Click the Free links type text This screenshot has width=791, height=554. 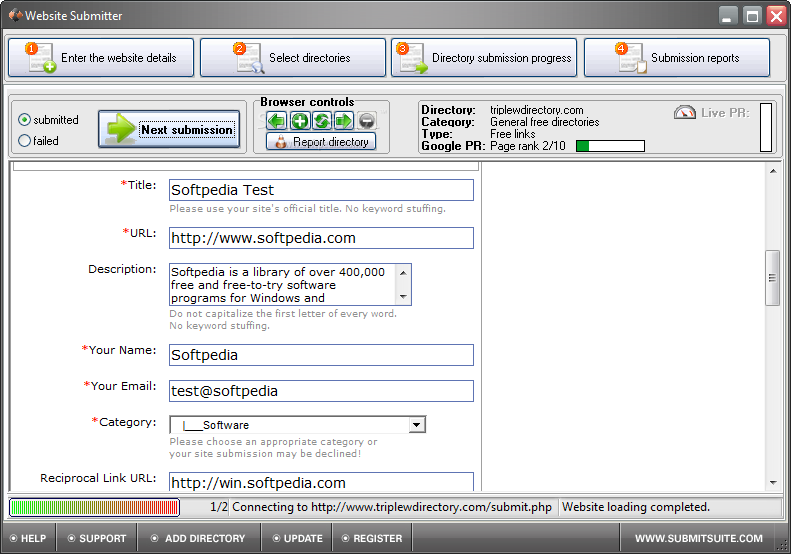coord(513,134)
